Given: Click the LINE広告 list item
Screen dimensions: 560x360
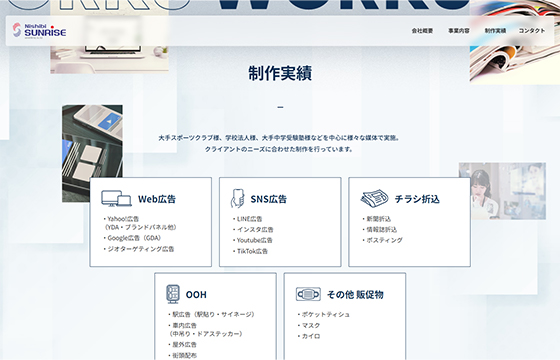Looking at the screenshot, I should tap(248, 219).
